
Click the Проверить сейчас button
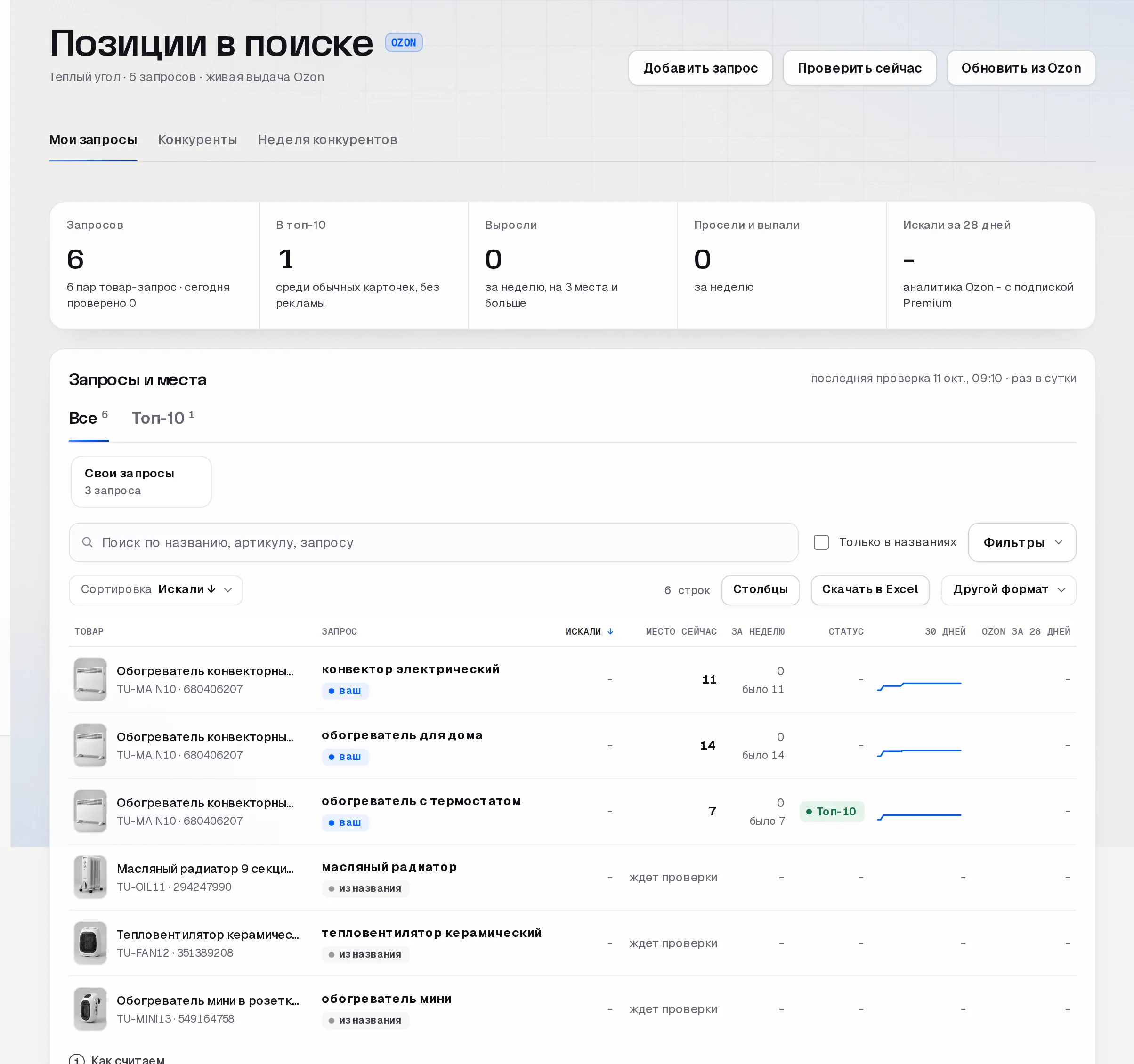click(859, 68)
